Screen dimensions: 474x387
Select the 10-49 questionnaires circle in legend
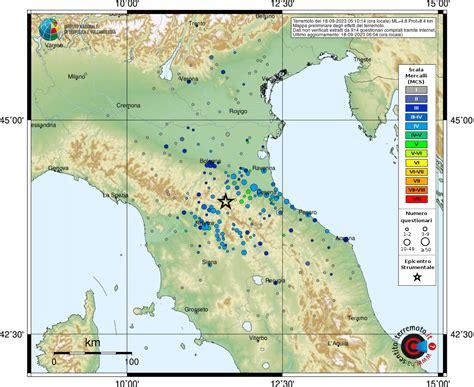click(x=407, y=242)
